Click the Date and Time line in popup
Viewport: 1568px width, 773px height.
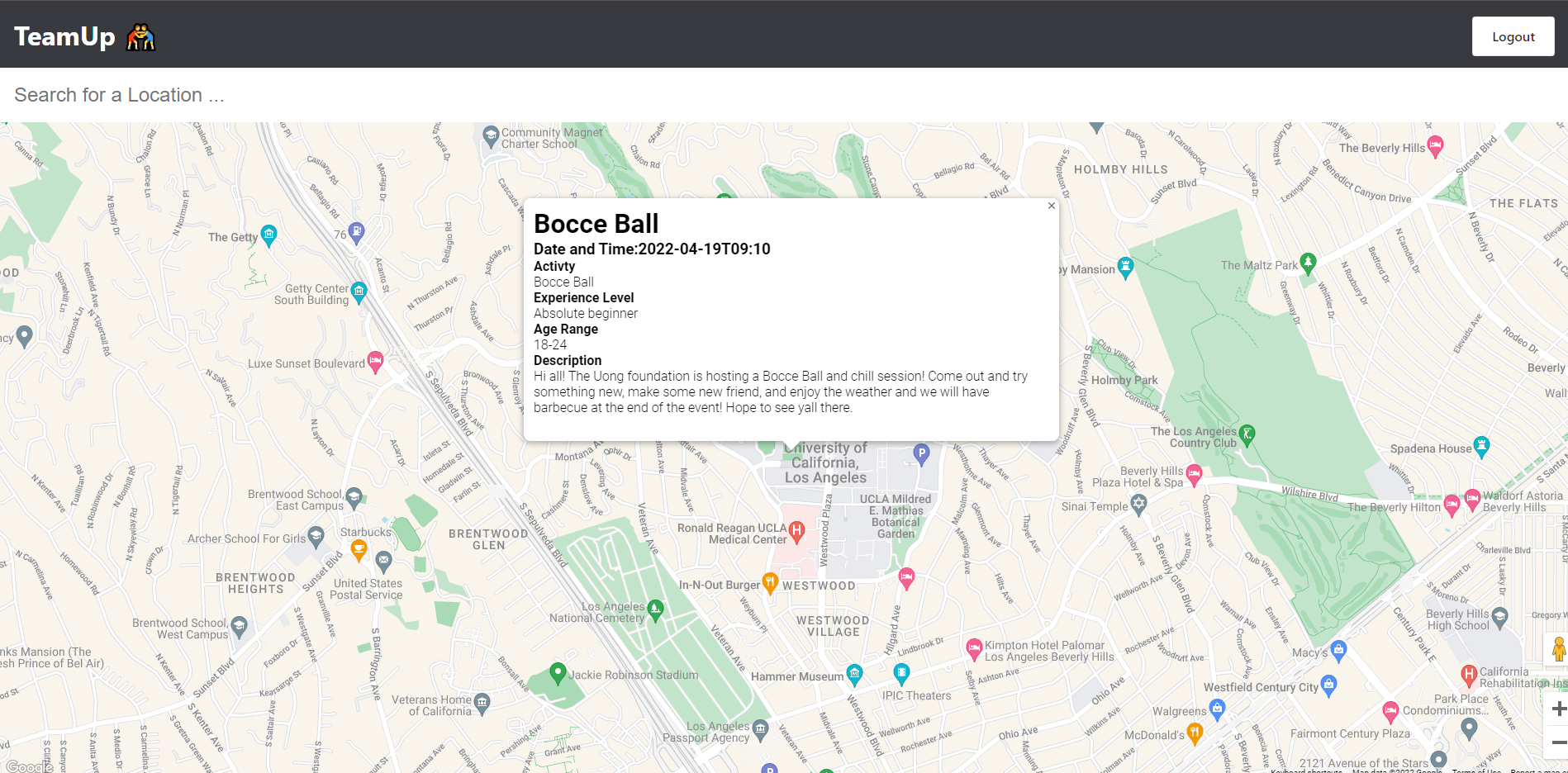pos(652,249)
